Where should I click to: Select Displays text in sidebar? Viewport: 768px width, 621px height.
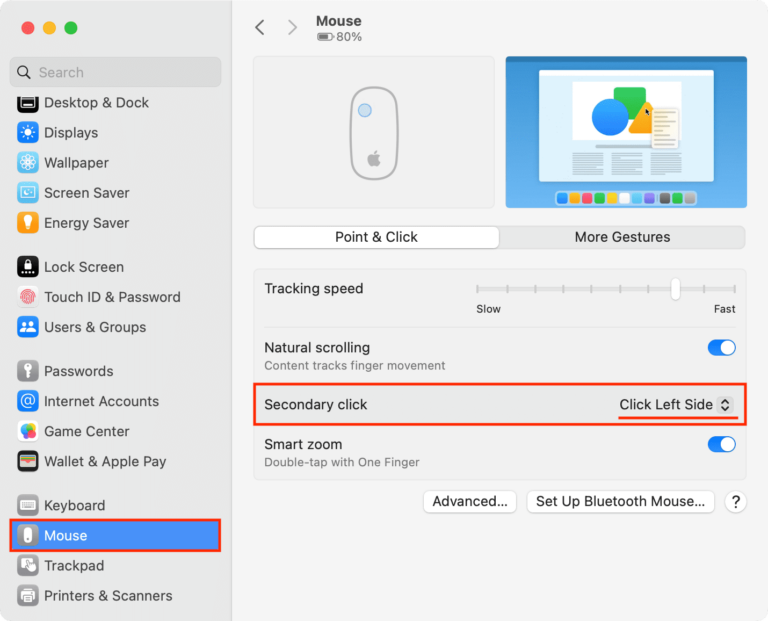(x=71, y=133)
